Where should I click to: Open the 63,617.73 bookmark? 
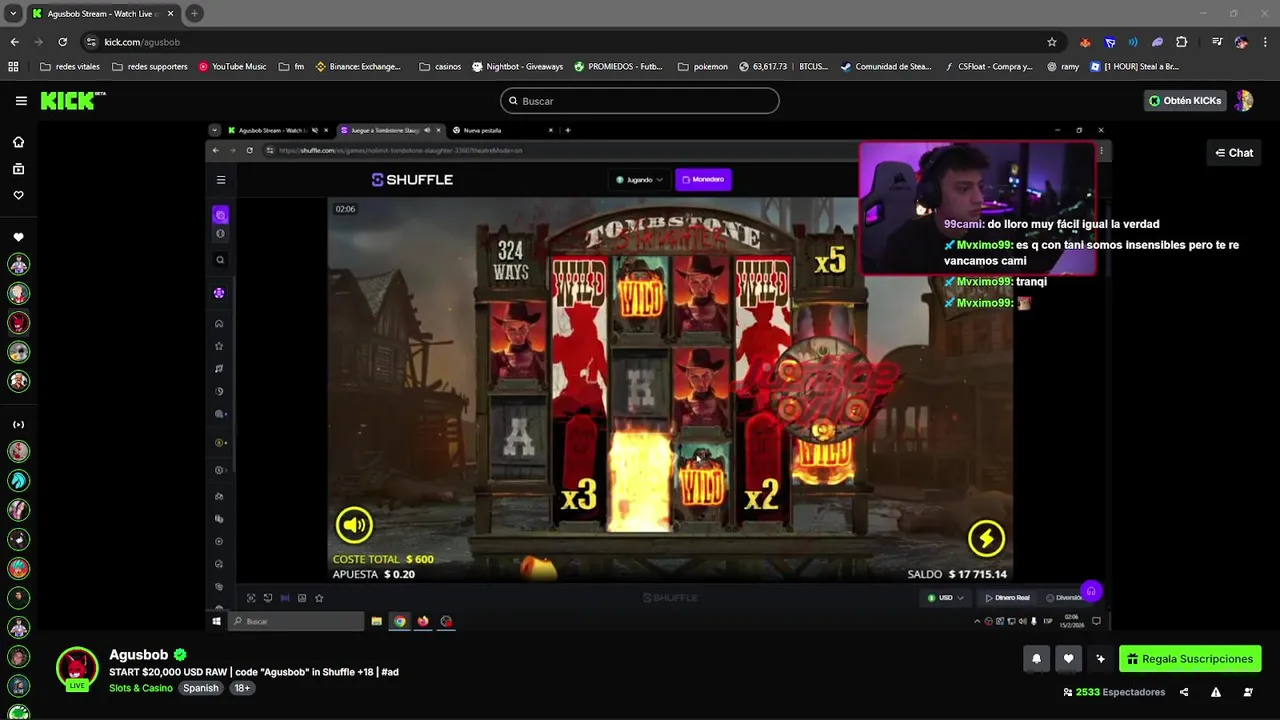click(763, 67)
